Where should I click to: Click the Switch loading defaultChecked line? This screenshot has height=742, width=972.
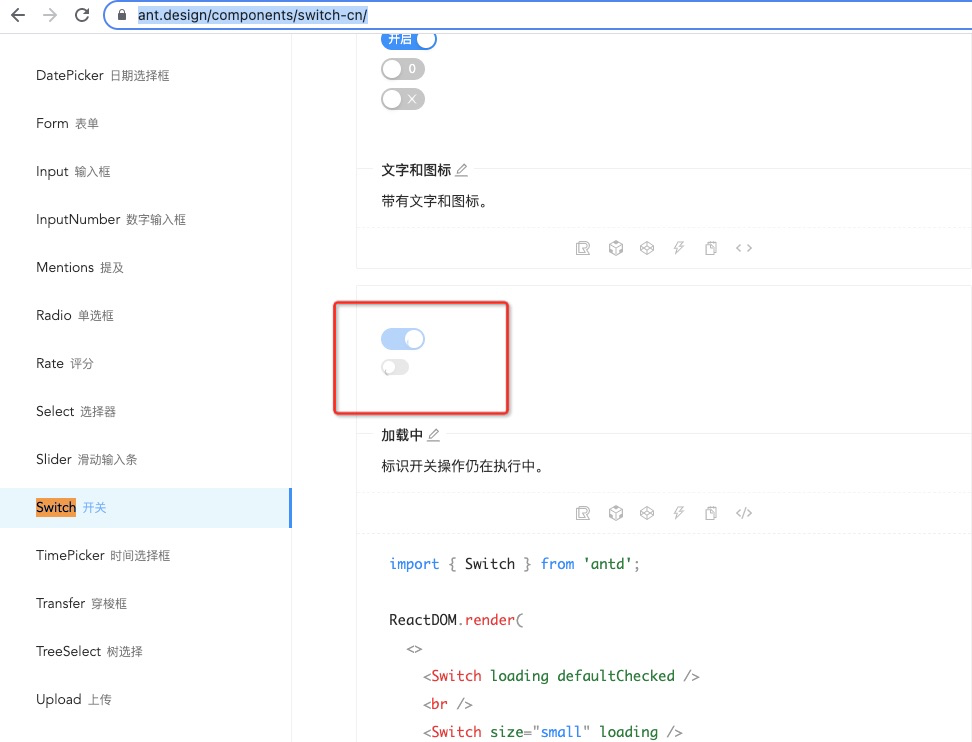click(561, 676)
